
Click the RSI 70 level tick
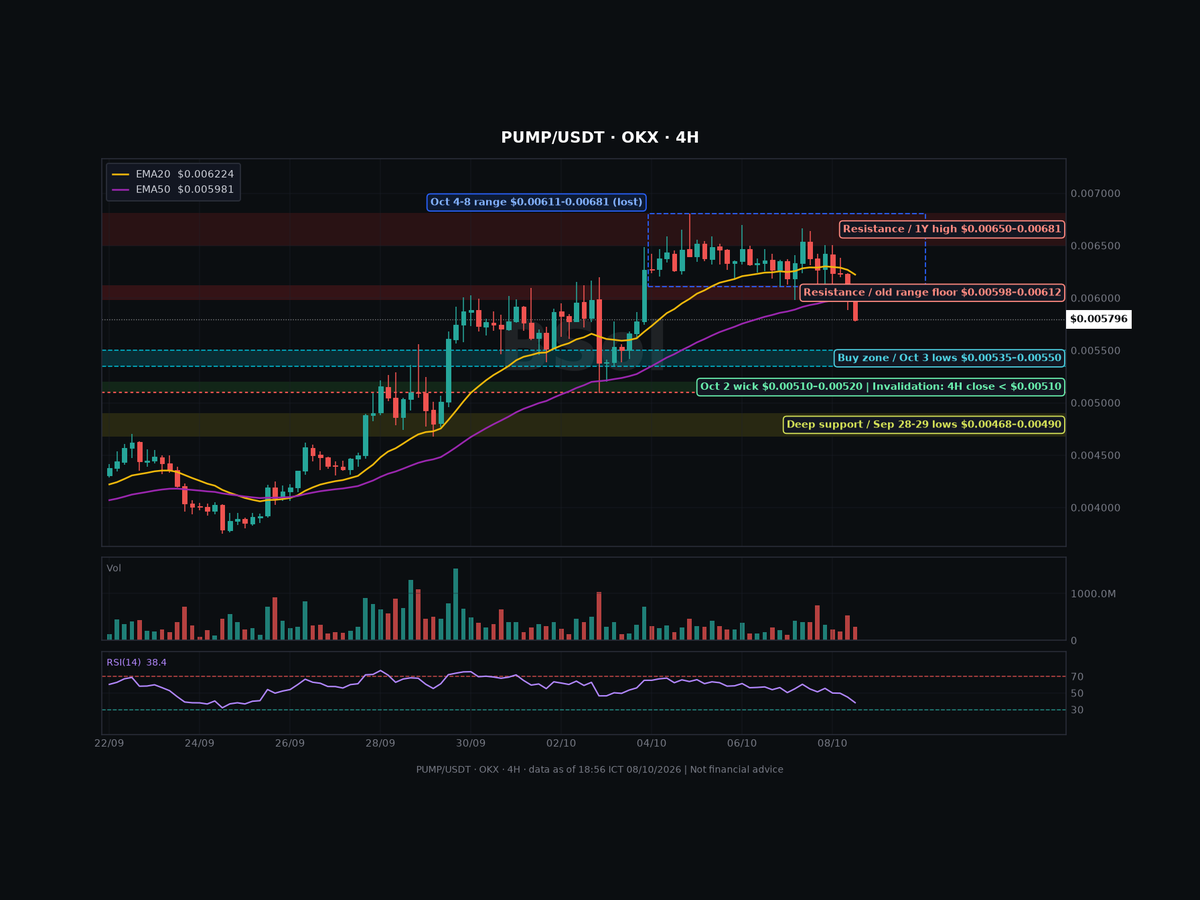pos(1078,677)
